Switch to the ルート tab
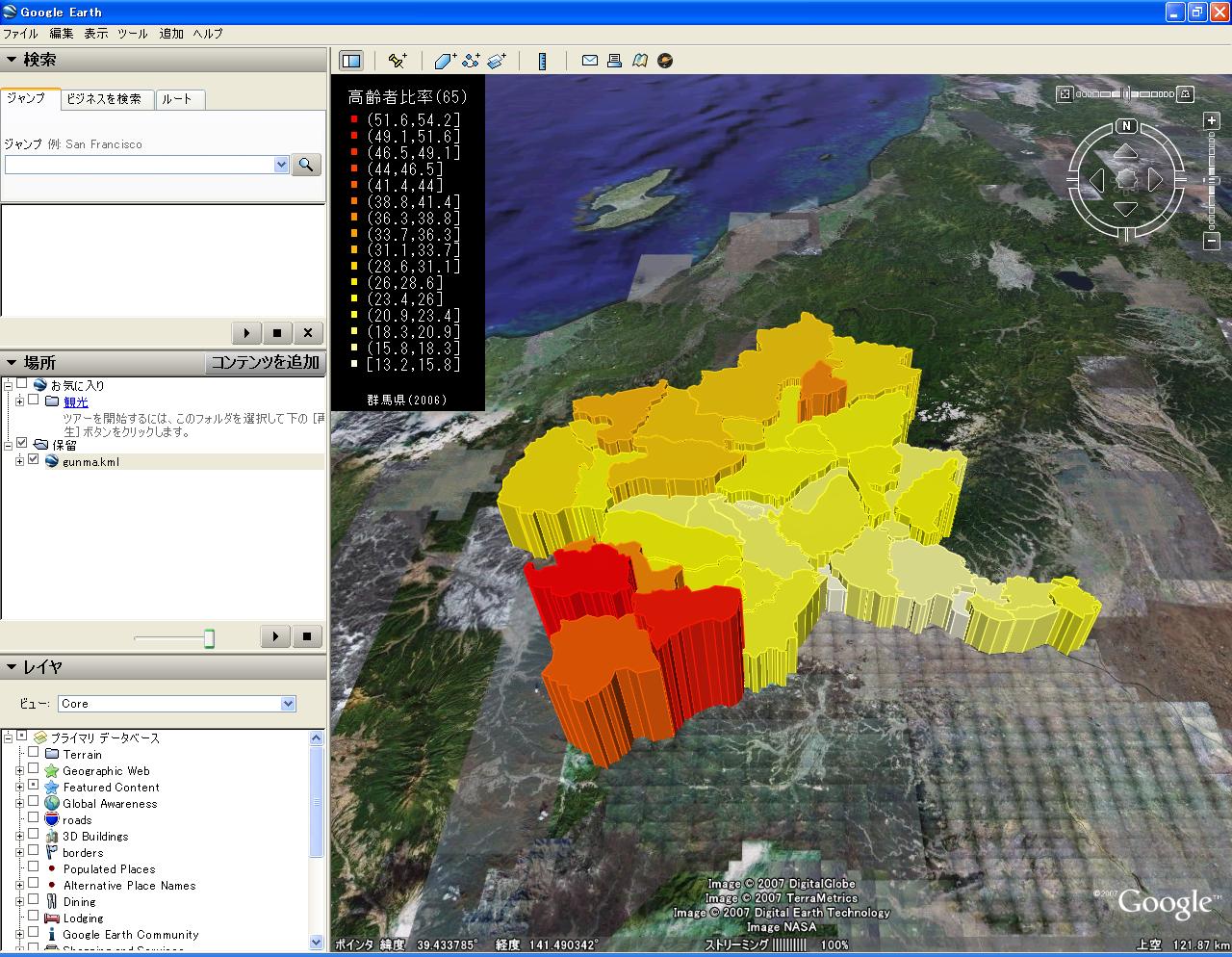The image size is (1232, 957). (x=177, y=99)
